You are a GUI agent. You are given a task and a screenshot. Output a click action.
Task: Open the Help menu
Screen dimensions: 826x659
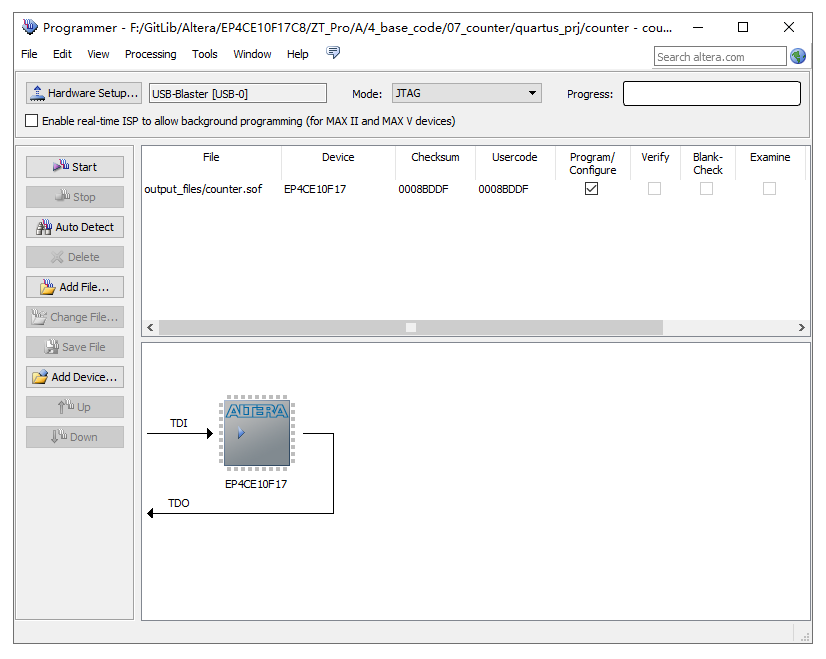click(x=297, y=54)
